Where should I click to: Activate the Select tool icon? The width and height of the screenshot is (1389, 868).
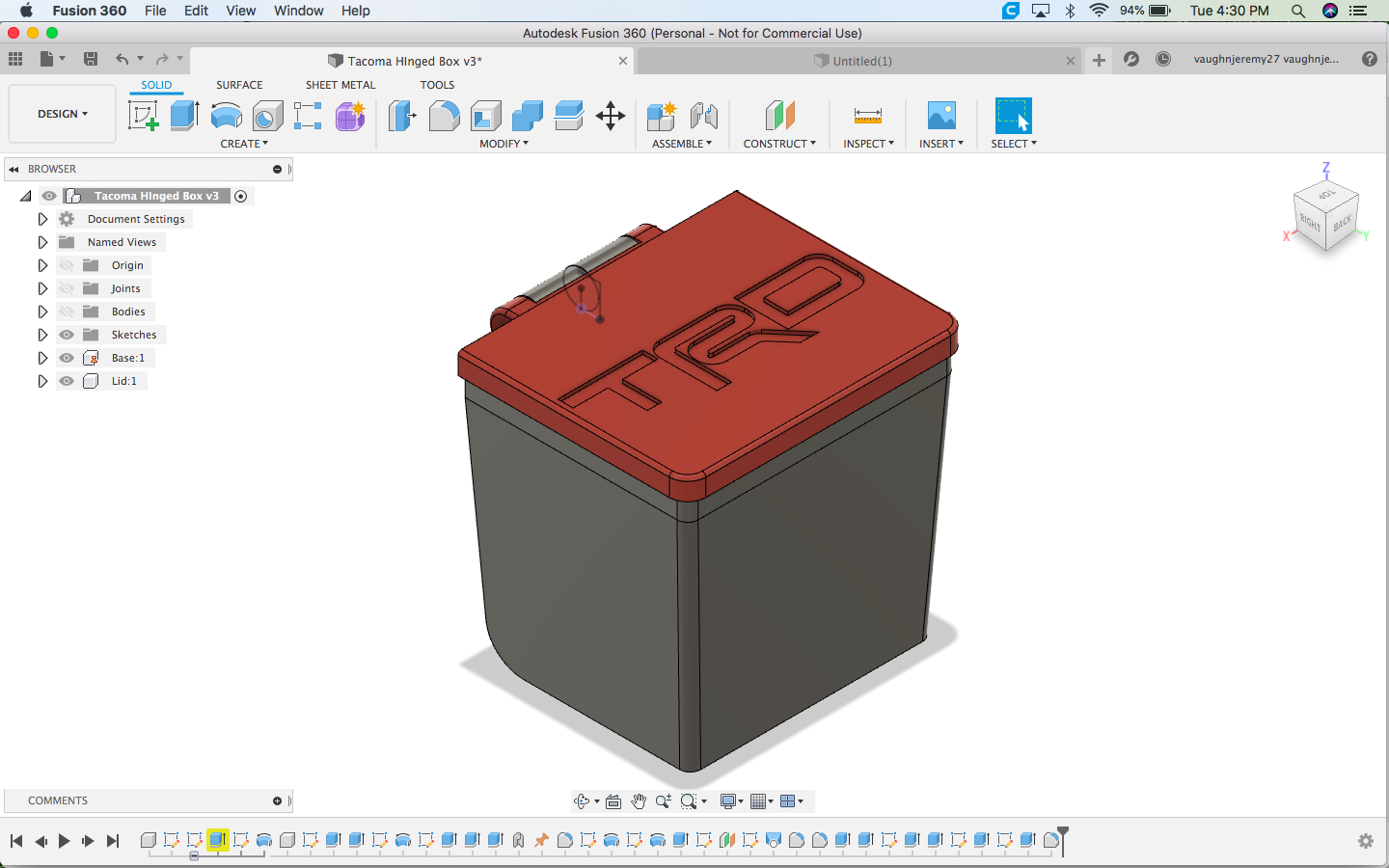[1014, 116]
